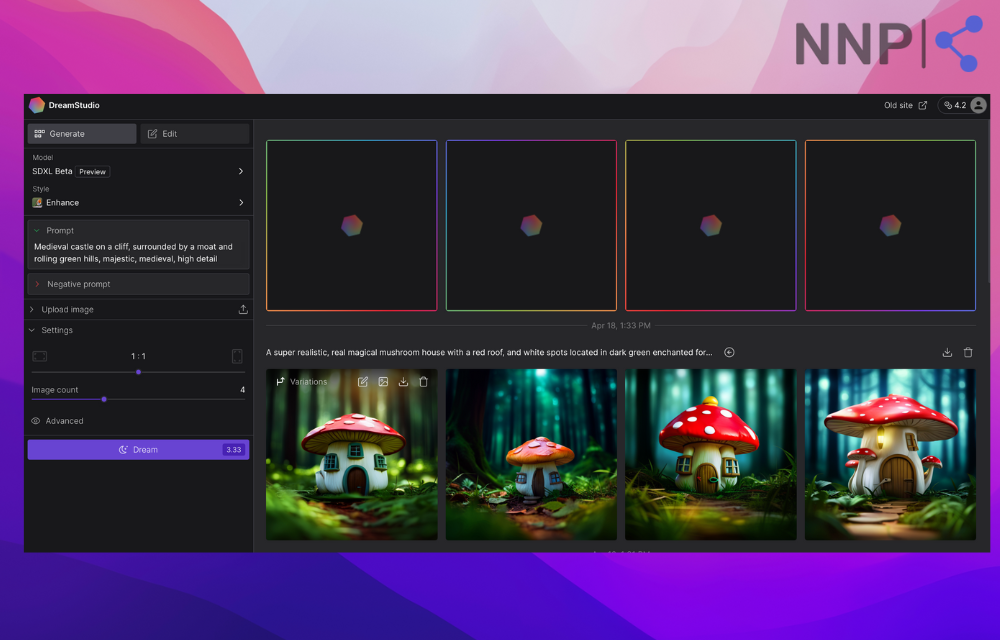Viewport: 1000px width, 640px height.
Task: Open the SDXL Beta model selector
Action: tap(138, 171)
